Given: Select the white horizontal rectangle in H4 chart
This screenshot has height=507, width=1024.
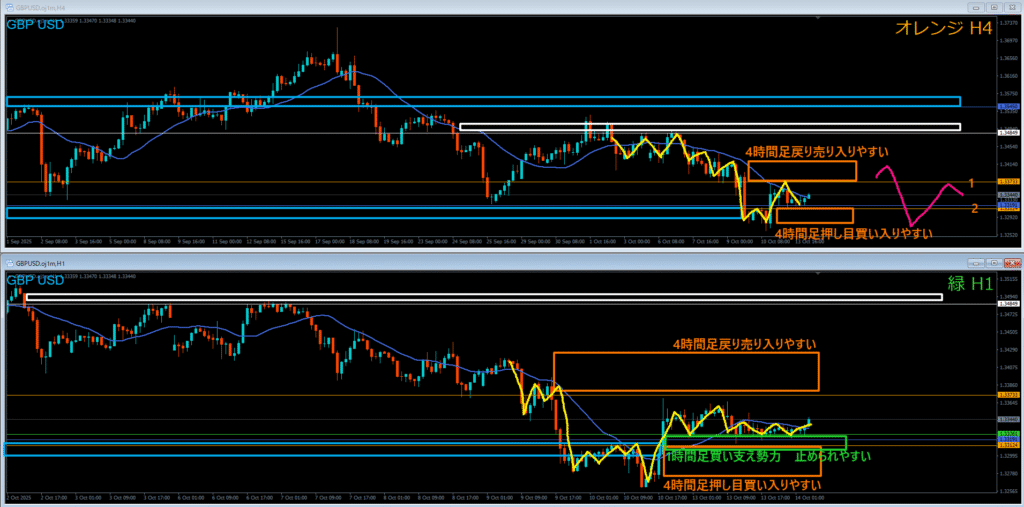Looking at the screenshot, I should 708,127.
